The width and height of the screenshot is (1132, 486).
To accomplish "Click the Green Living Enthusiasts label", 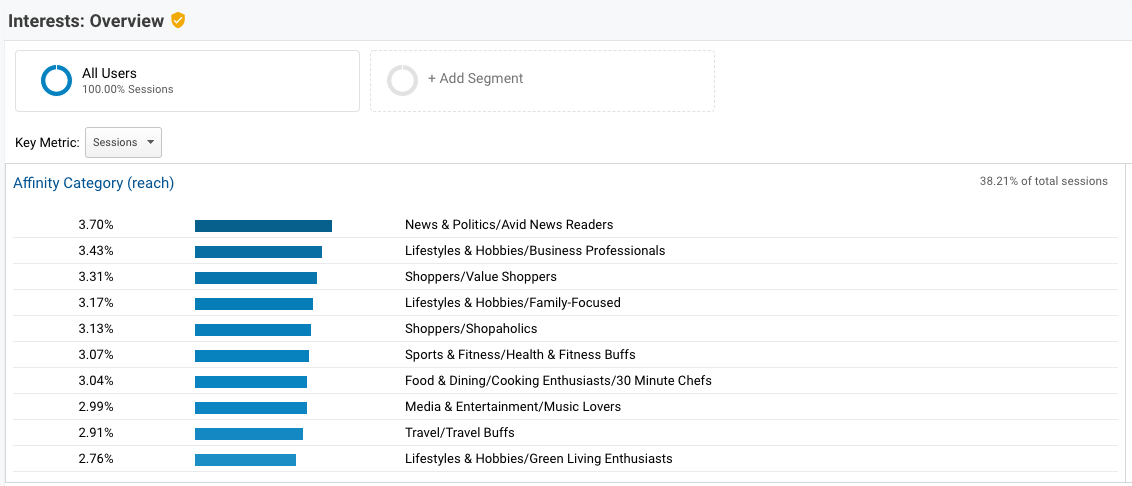I will pos(538,459).
